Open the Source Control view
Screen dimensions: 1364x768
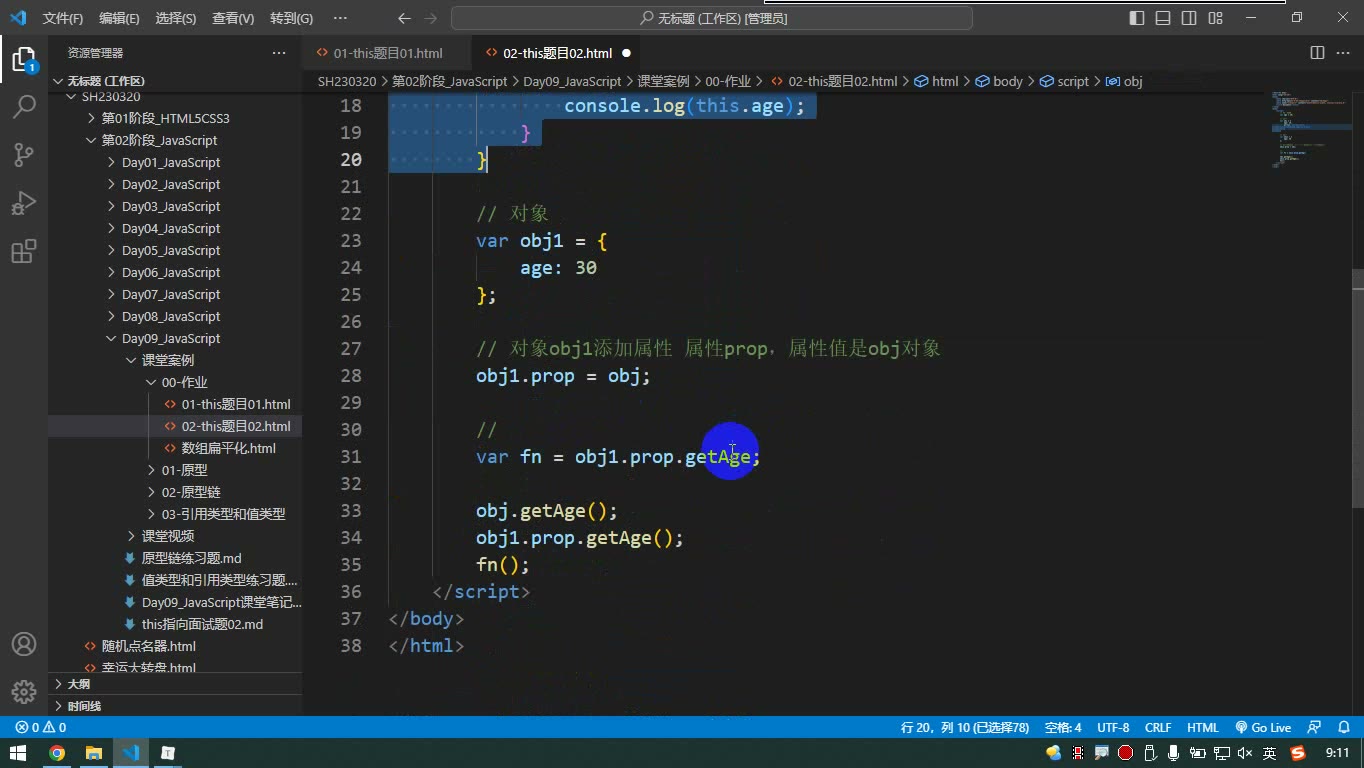coord(24,154)
